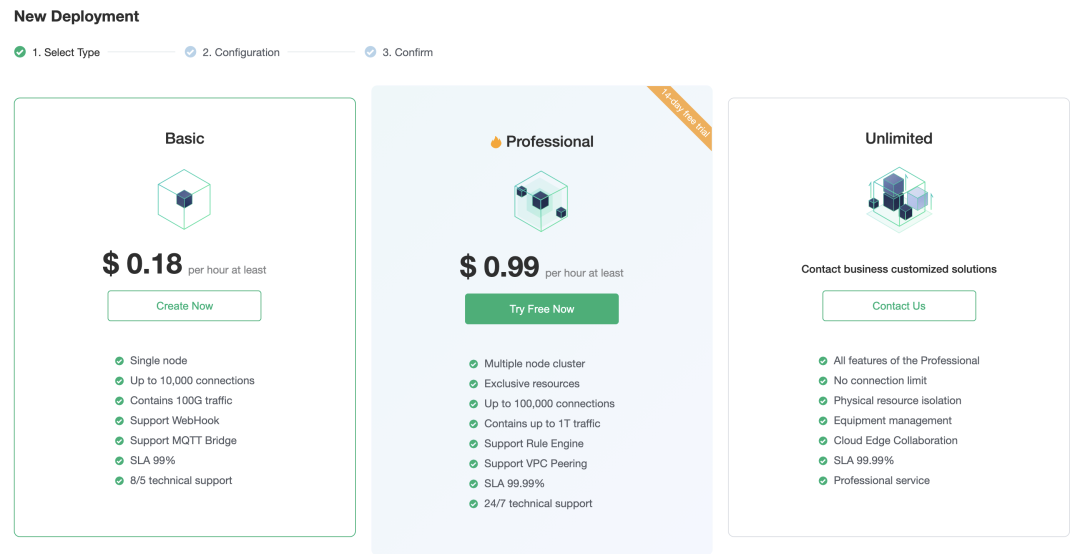Click the check icon next to Single node

click(x=119, y=361)
